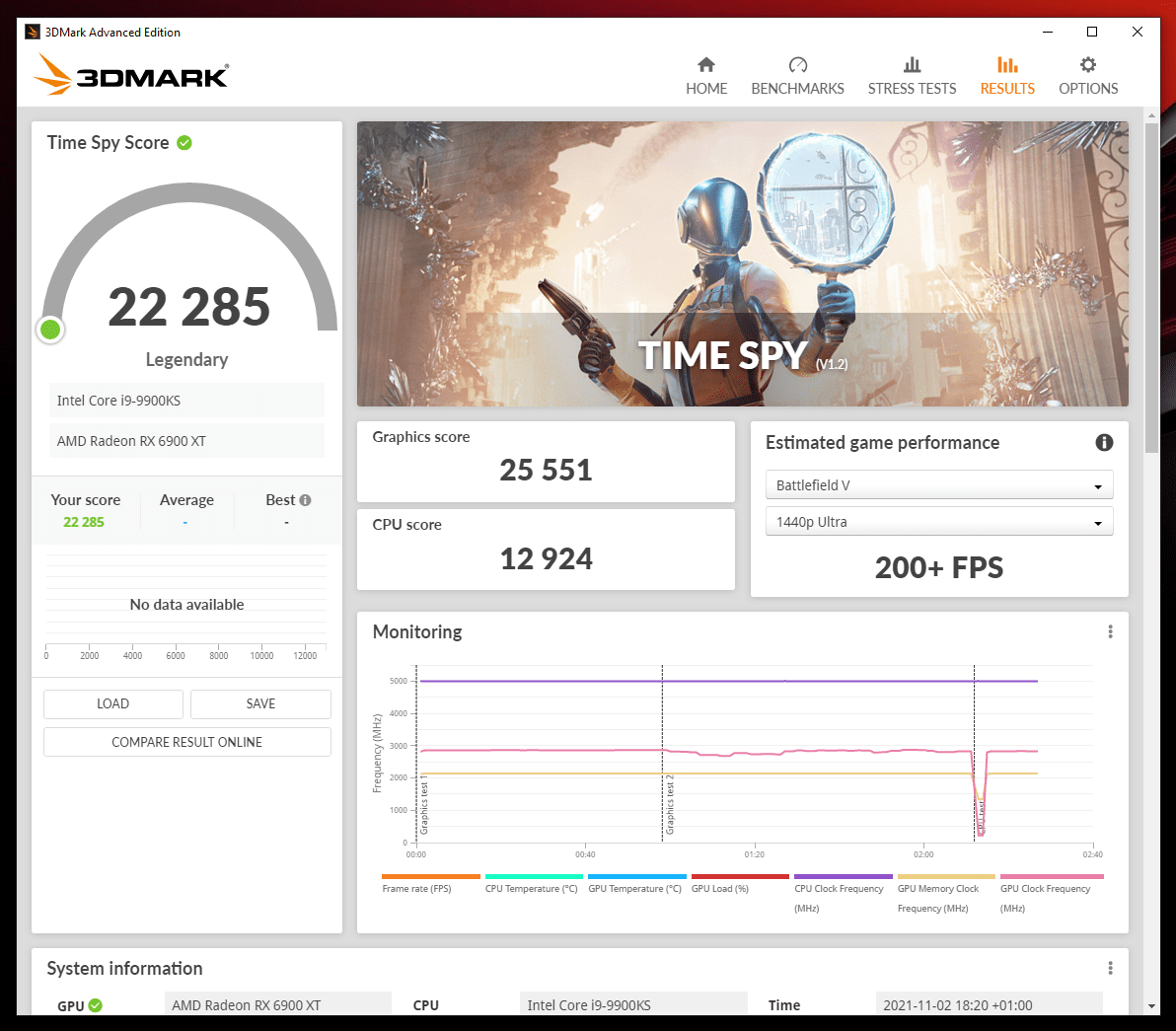The image size is (1176, 1031).
Task: Toggle GPU Clock Frequency legend series
Action: (1052, 894)
